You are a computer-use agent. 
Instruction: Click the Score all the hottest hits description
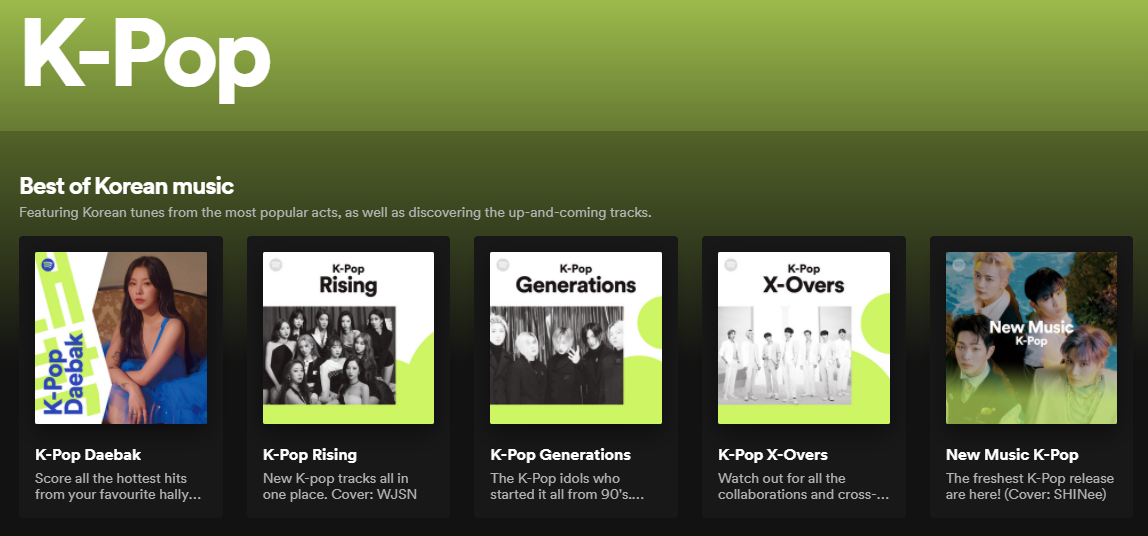[x=118, y=486]
